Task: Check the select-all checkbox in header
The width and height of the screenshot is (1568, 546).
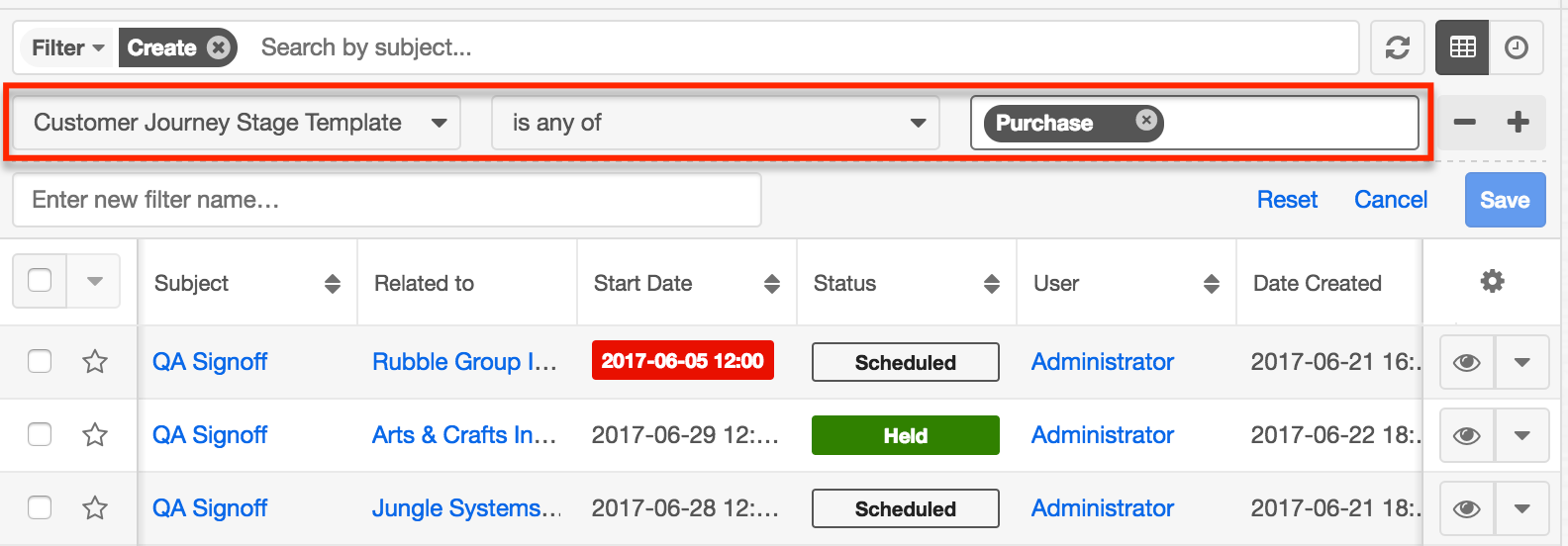Action: (40, 281)
